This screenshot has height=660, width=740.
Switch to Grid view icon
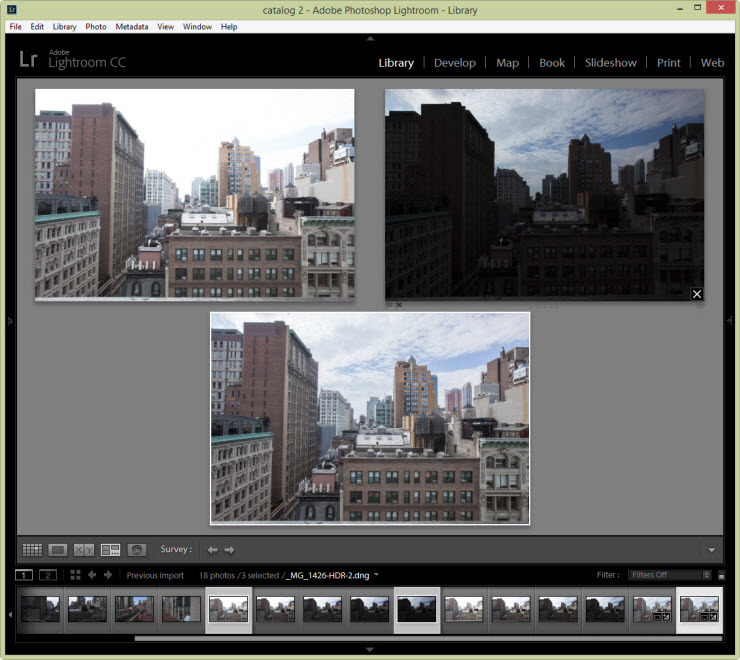(x=32, y=549)
